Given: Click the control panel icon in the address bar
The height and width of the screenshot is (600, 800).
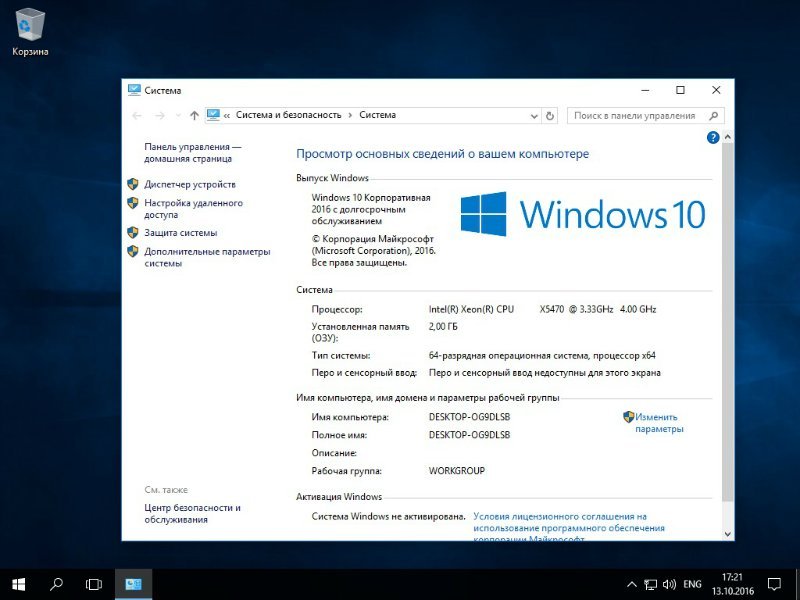Looking at the screenshot, I should click(x=213, y=115).
